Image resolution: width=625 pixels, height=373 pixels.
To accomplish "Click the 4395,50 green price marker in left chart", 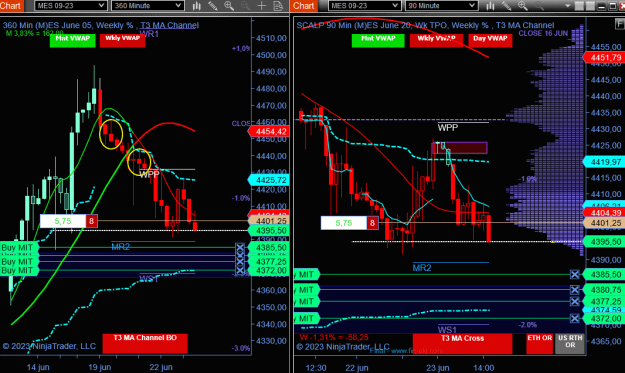I will click(x=269, y=230).
